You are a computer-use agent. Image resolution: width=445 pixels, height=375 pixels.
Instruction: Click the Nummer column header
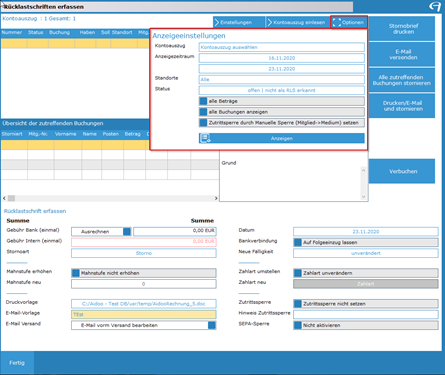[x=12, y=32]
